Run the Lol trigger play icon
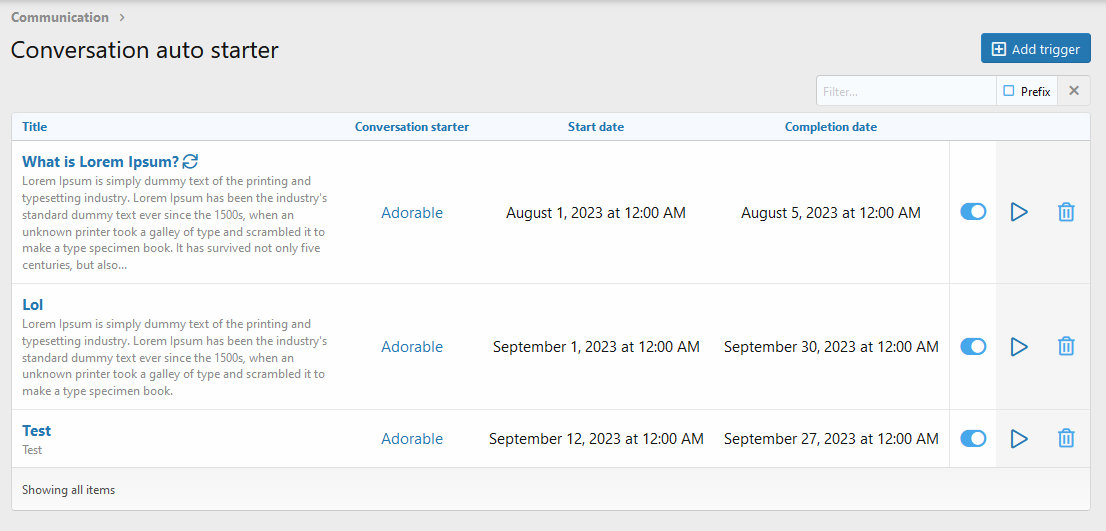 pos(1019,346)
